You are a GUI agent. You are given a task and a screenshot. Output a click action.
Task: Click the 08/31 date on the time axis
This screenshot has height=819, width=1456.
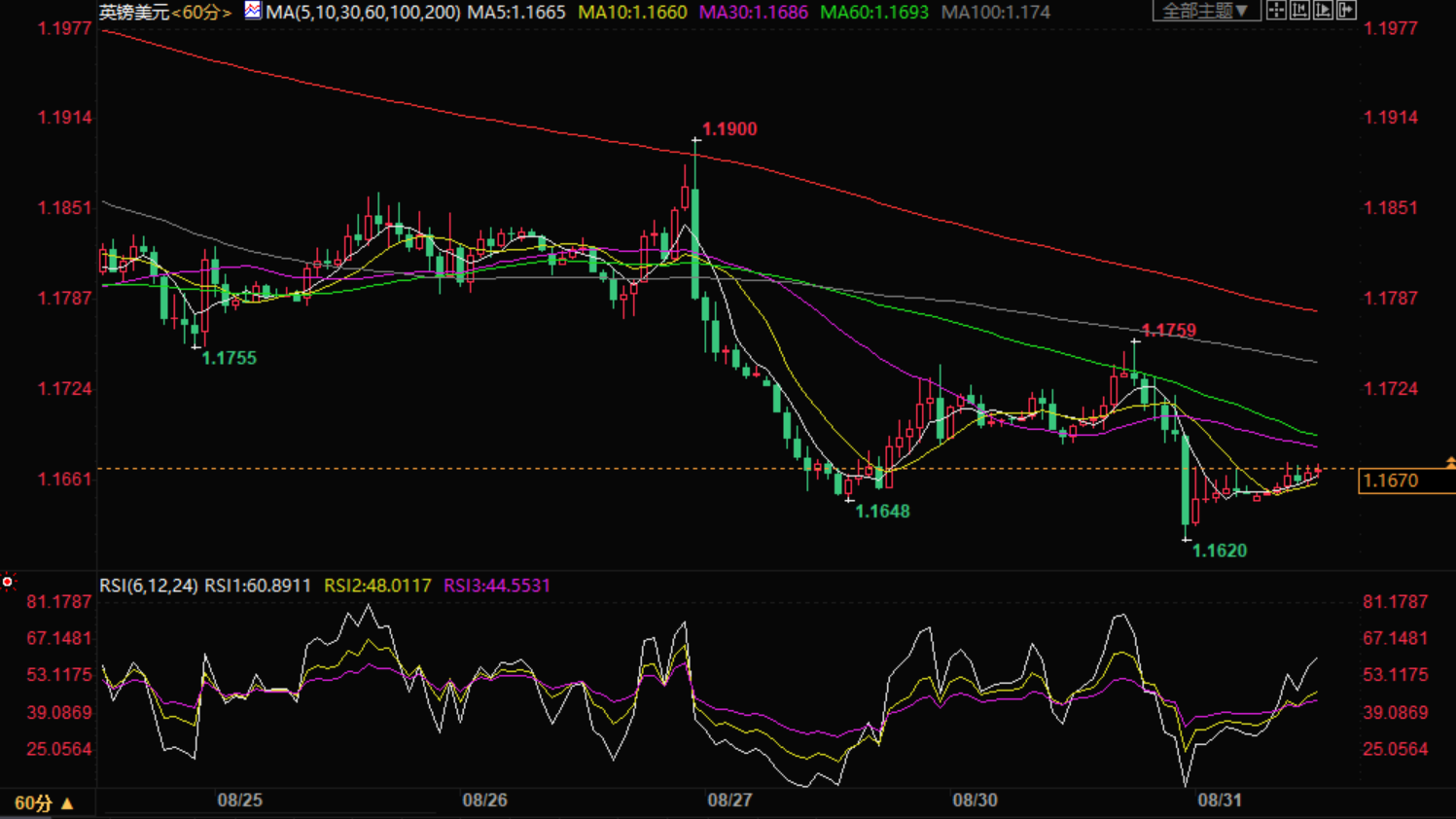click(1220, 801)
